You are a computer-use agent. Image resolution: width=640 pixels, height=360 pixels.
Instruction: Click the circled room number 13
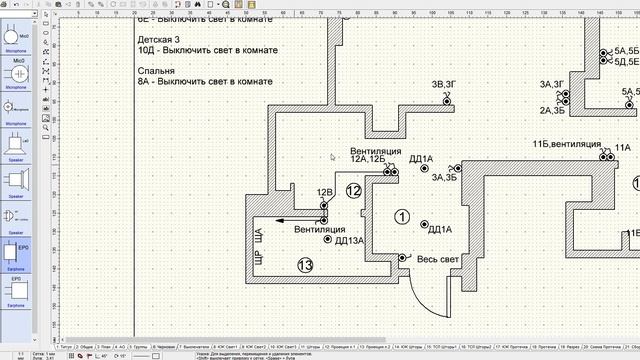pos(305,265)
